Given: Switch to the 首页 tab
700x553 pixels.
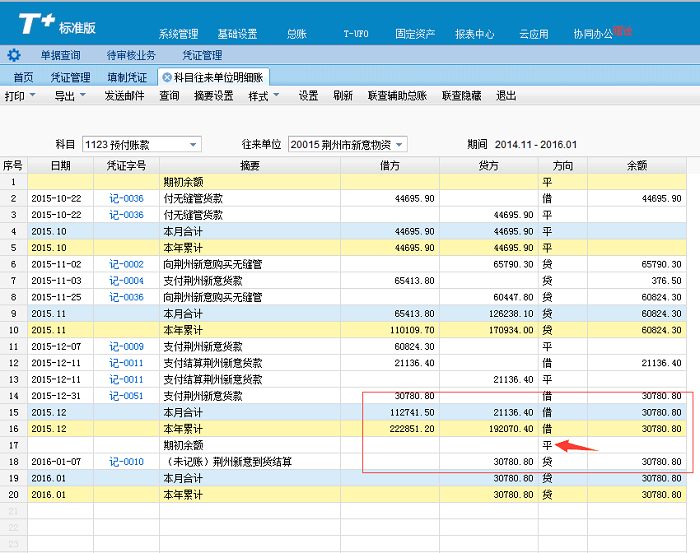Looking at the screenshot, I should pyautogui.click(x=23, y=77).
